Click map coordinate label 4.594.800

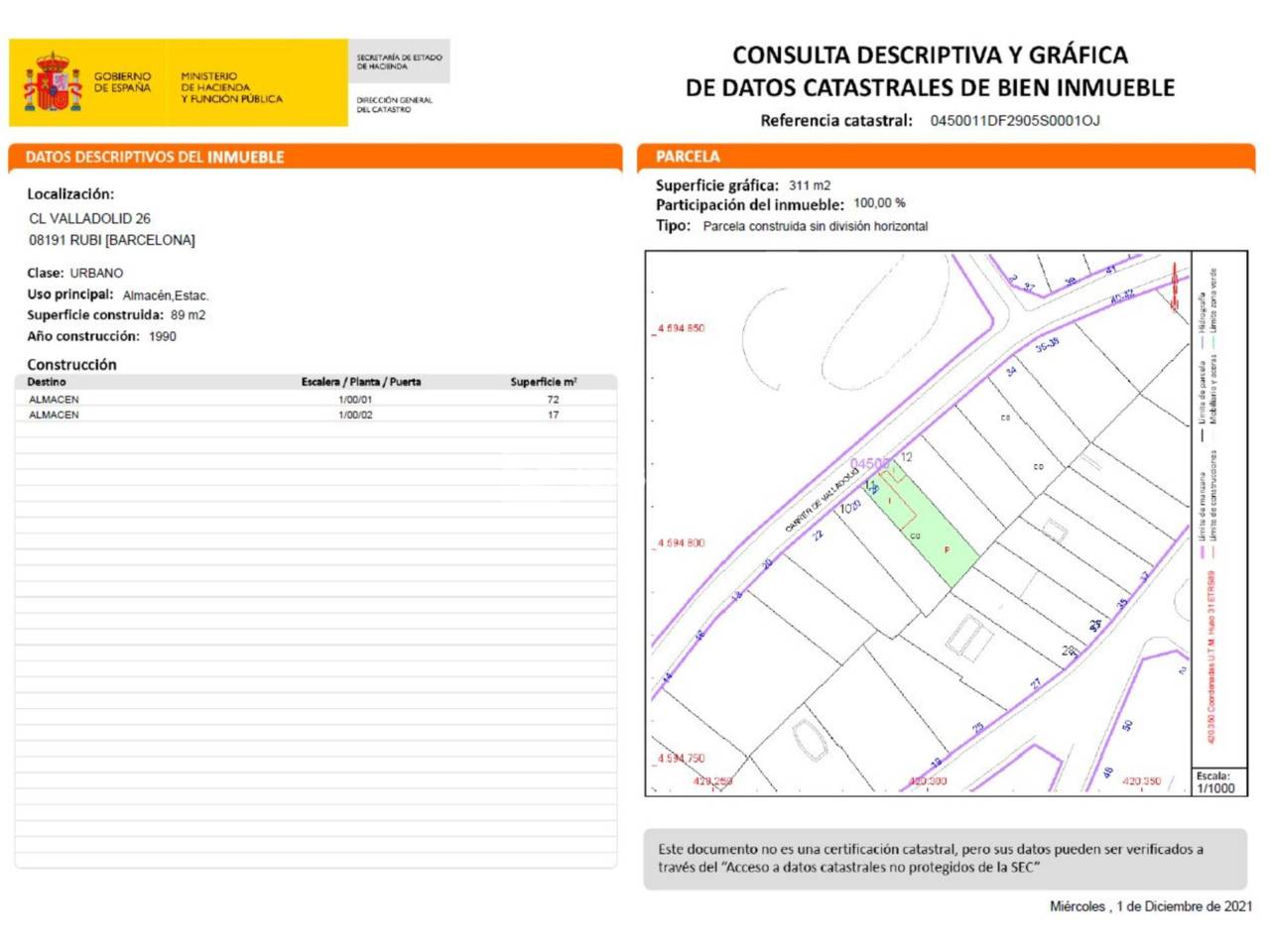pos(681,543)
